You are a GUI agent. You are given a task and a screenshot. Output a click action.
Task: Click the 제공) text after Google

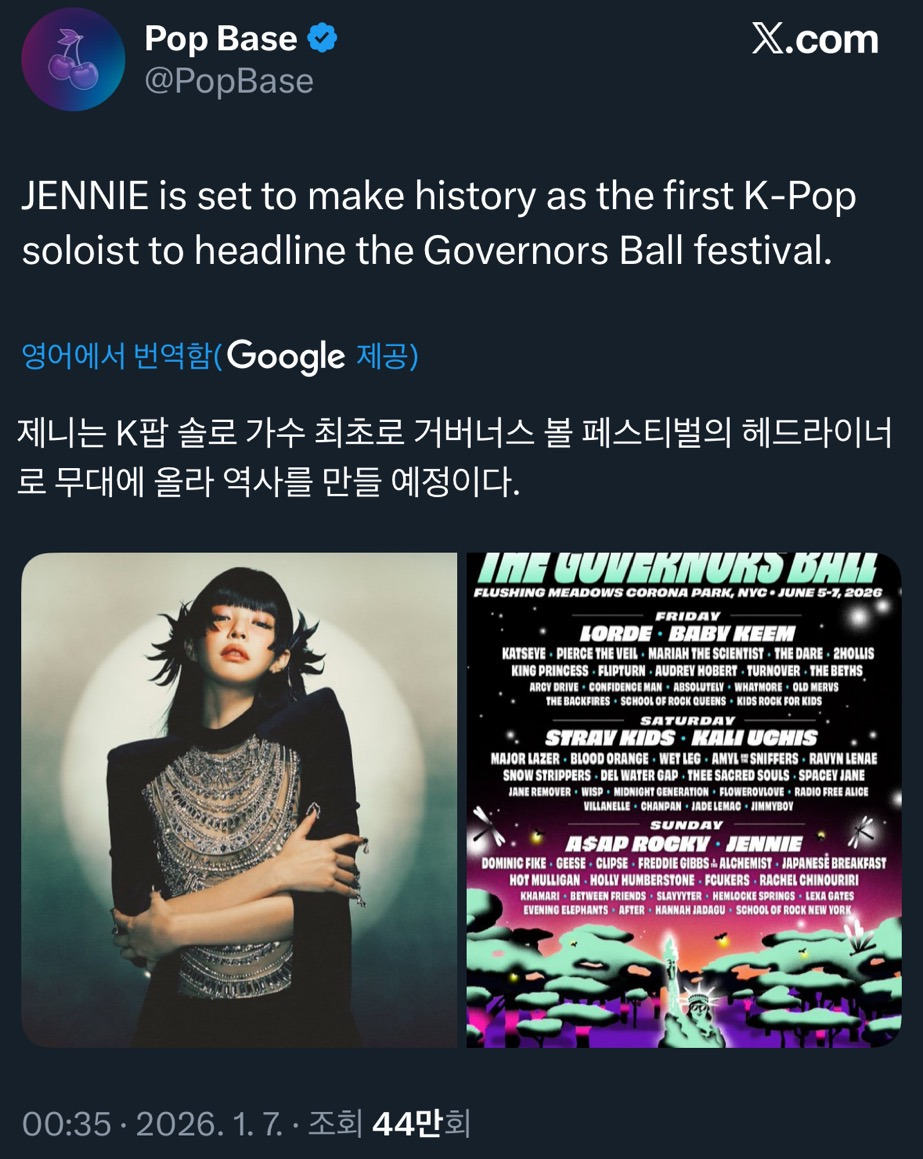click(x=387, y=357)
